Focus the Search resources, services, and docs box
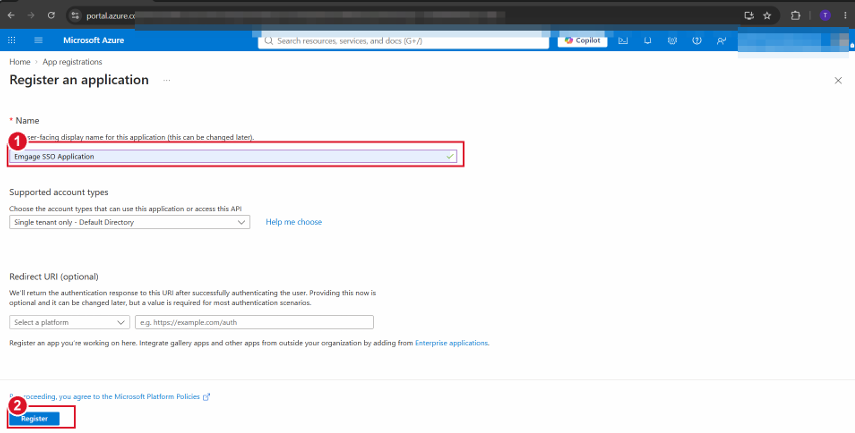Image resolution: width=855 pixels, height=433 pixels. (x=404, y=41)
